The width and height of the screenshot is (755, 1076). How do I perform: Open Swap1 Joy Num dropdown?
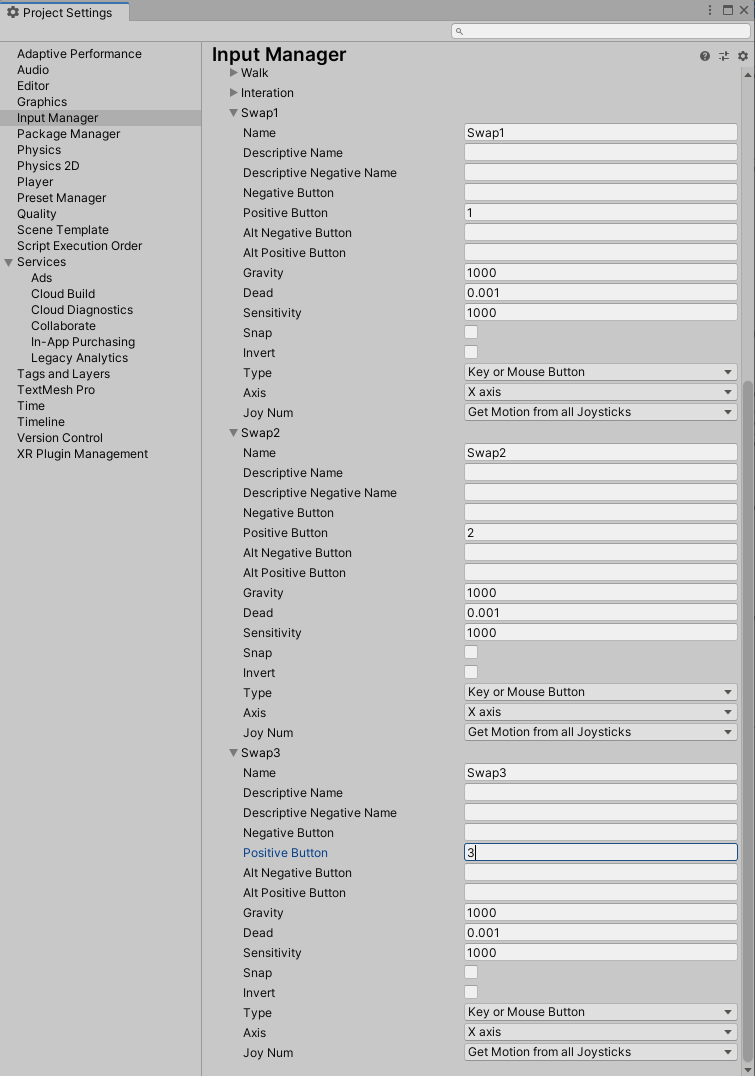coord(601,412)
